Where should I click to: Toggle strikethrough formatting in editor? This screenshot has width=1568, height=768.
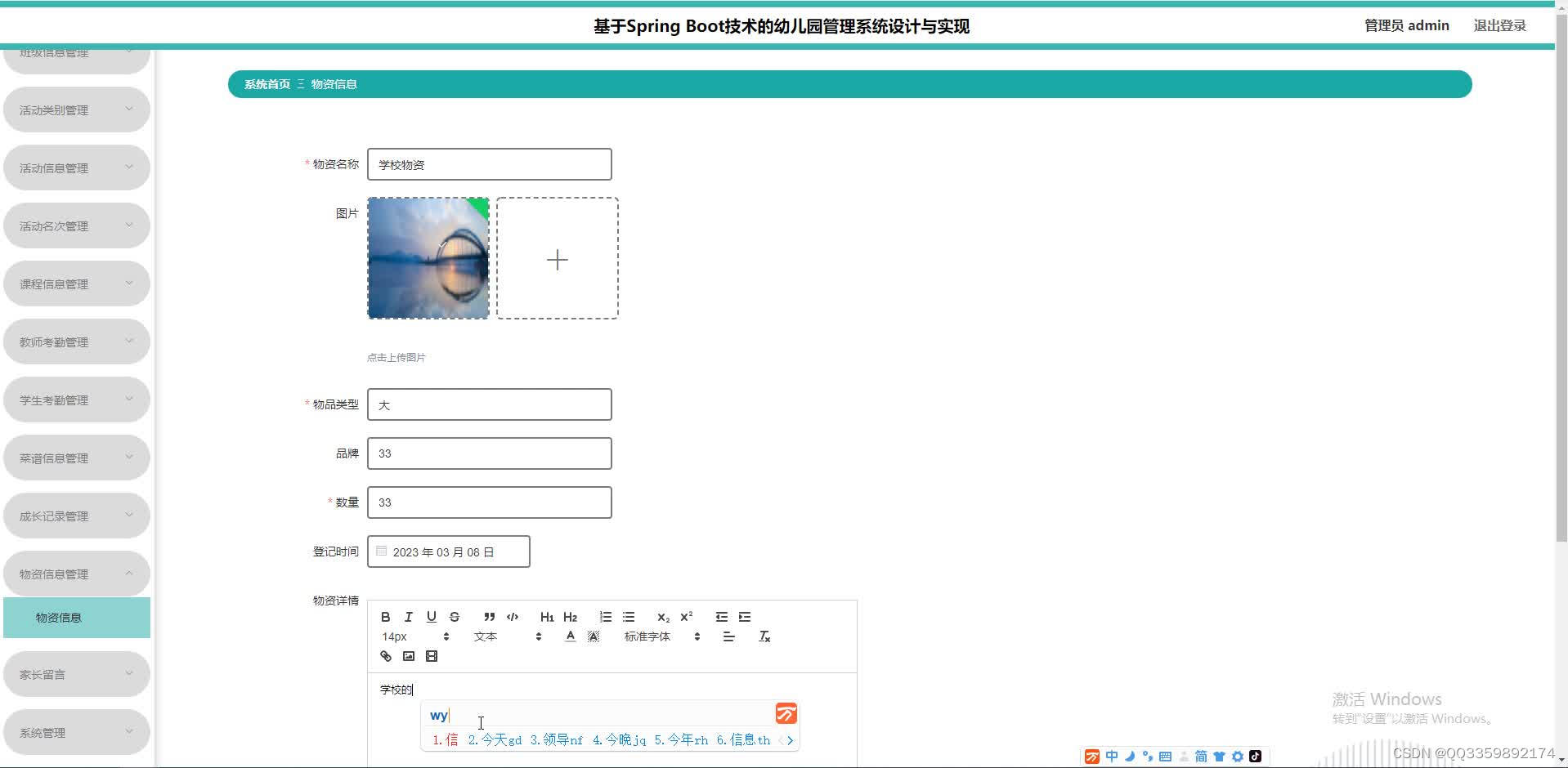(455, 617)
